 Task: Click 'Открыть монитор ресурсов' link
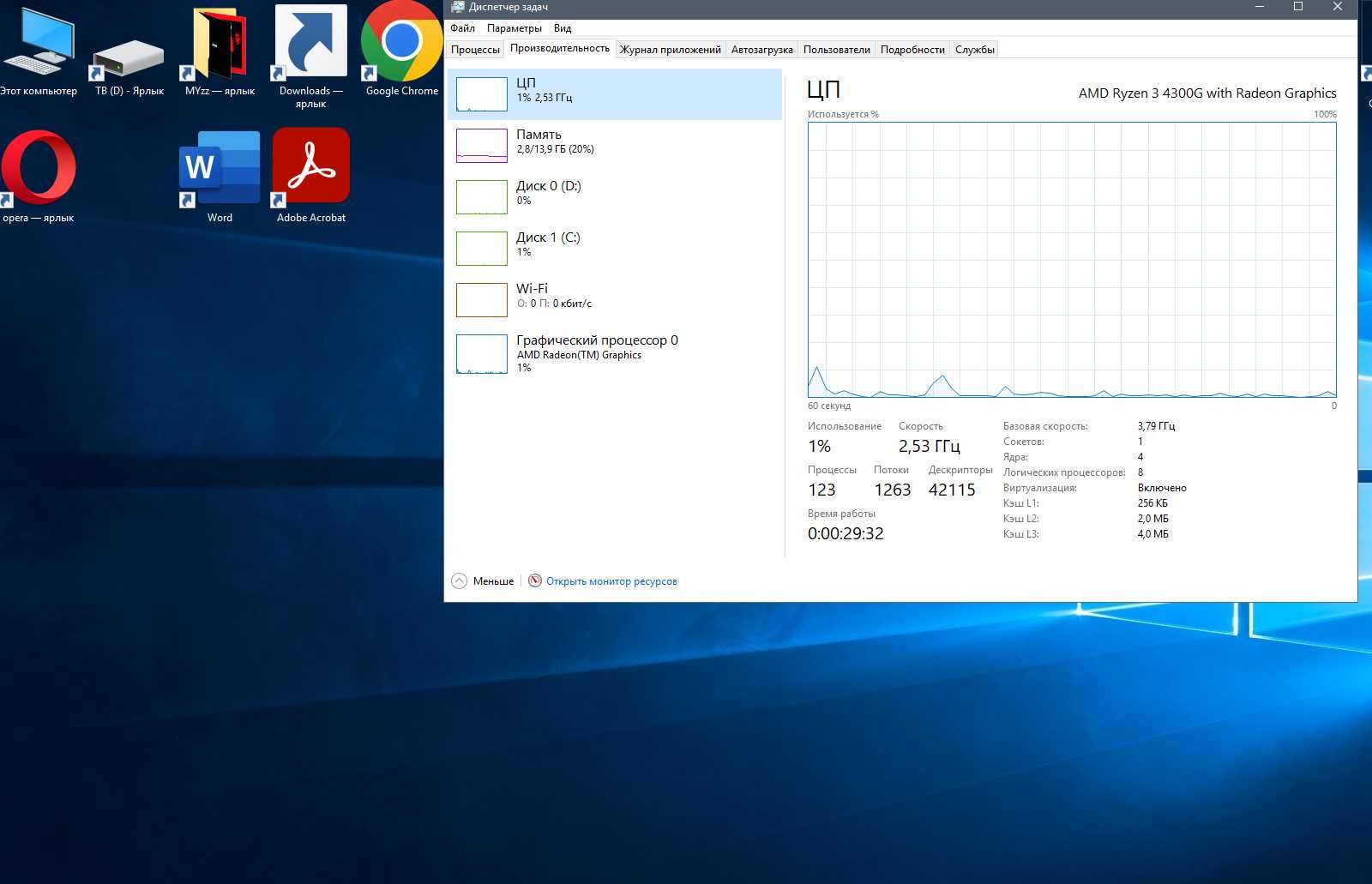(x=611, y=581)
